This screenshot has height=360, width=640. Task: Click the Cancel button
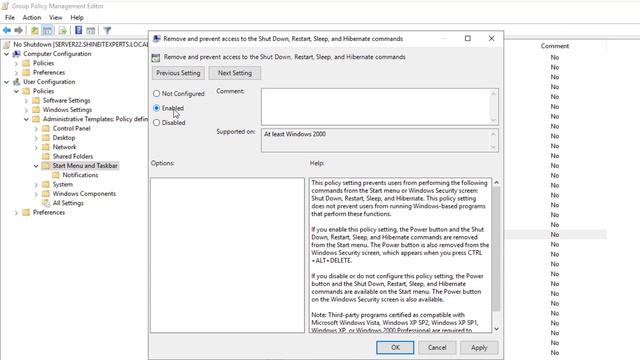[437, 347]
